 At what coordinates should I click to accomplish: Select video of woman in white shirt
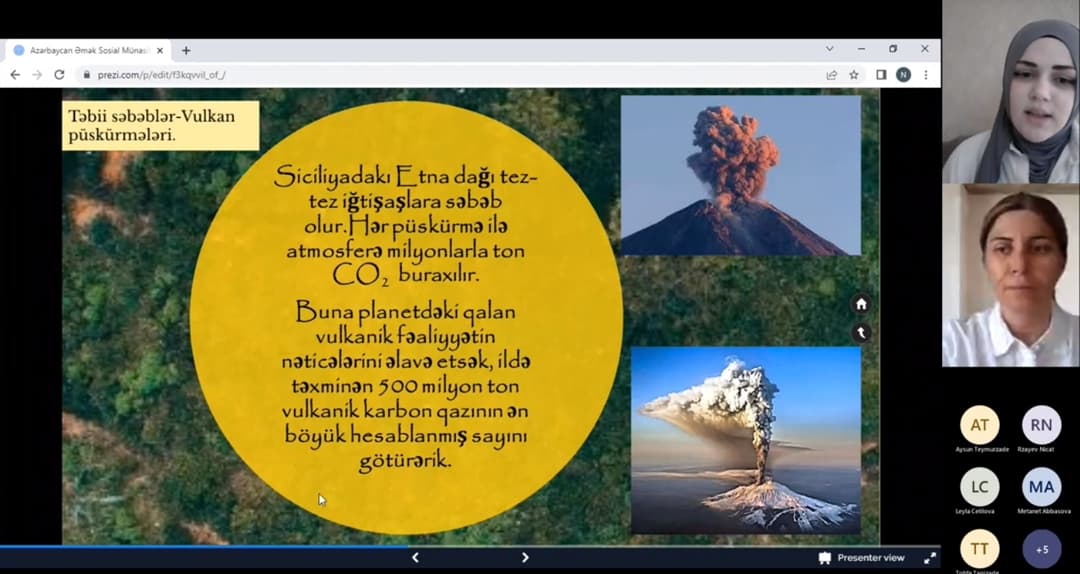click(x=1010, y=275)
